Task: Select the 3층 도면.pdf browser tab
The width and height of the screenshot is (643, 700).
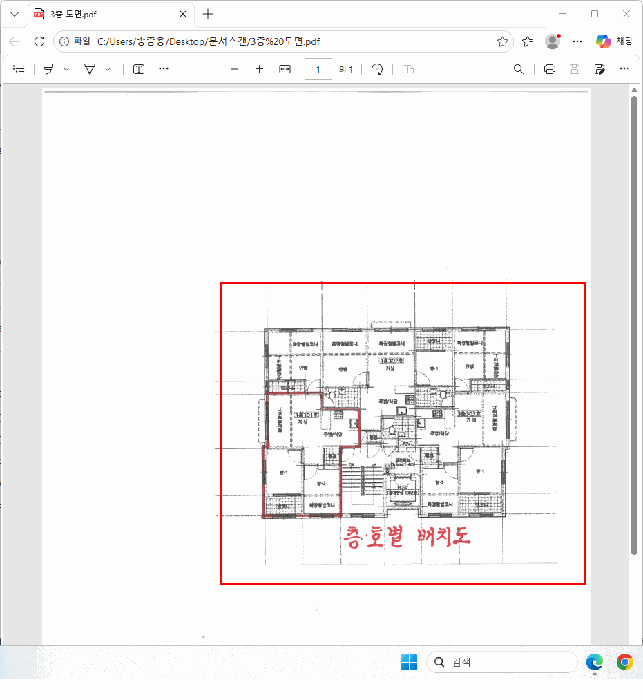Action: pyautogui.click(x=112, y=14)
